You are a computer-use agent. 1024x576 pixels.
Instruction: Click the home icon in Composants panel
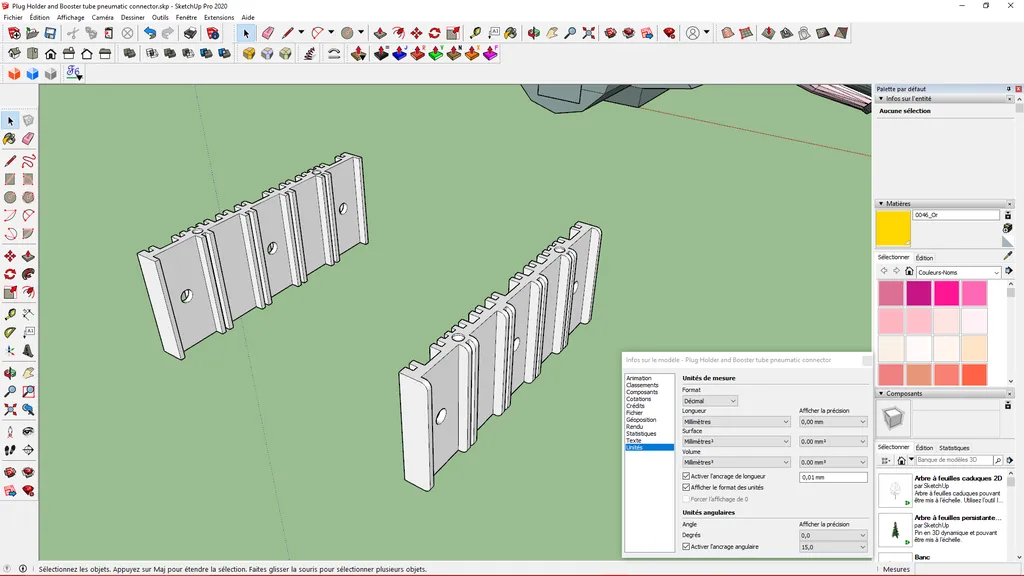click(x=902, y=460)
